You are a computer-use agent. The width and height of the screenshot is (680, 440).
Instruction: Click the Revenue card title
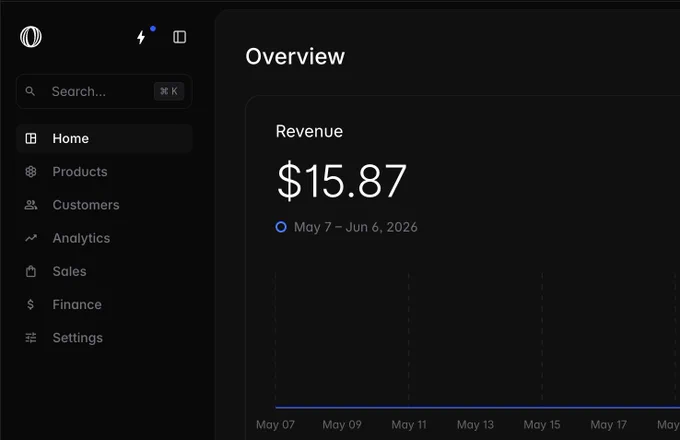[309, 131]
